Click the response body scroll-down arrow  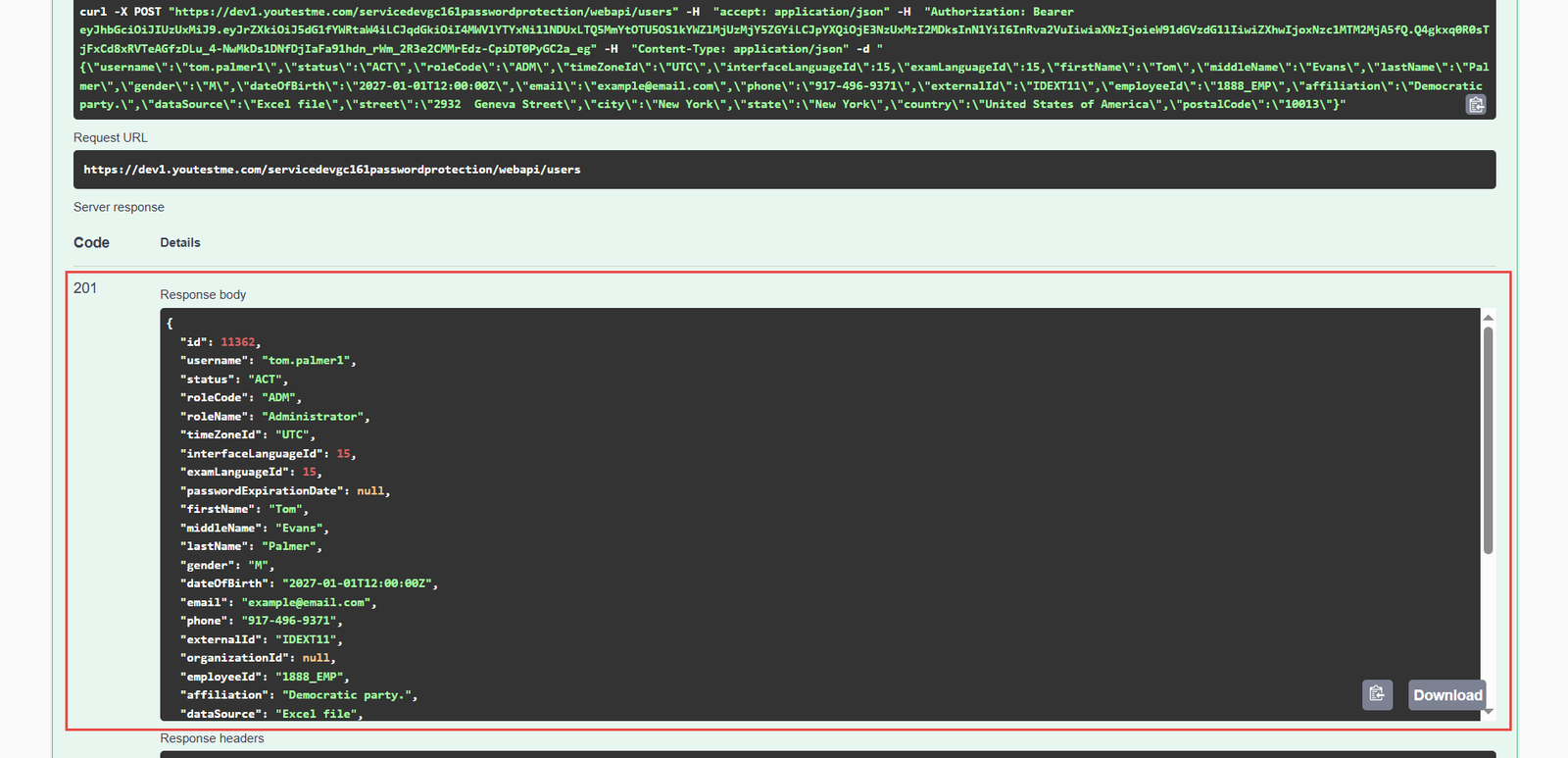pyautogui.click(x=1488, y=712)
